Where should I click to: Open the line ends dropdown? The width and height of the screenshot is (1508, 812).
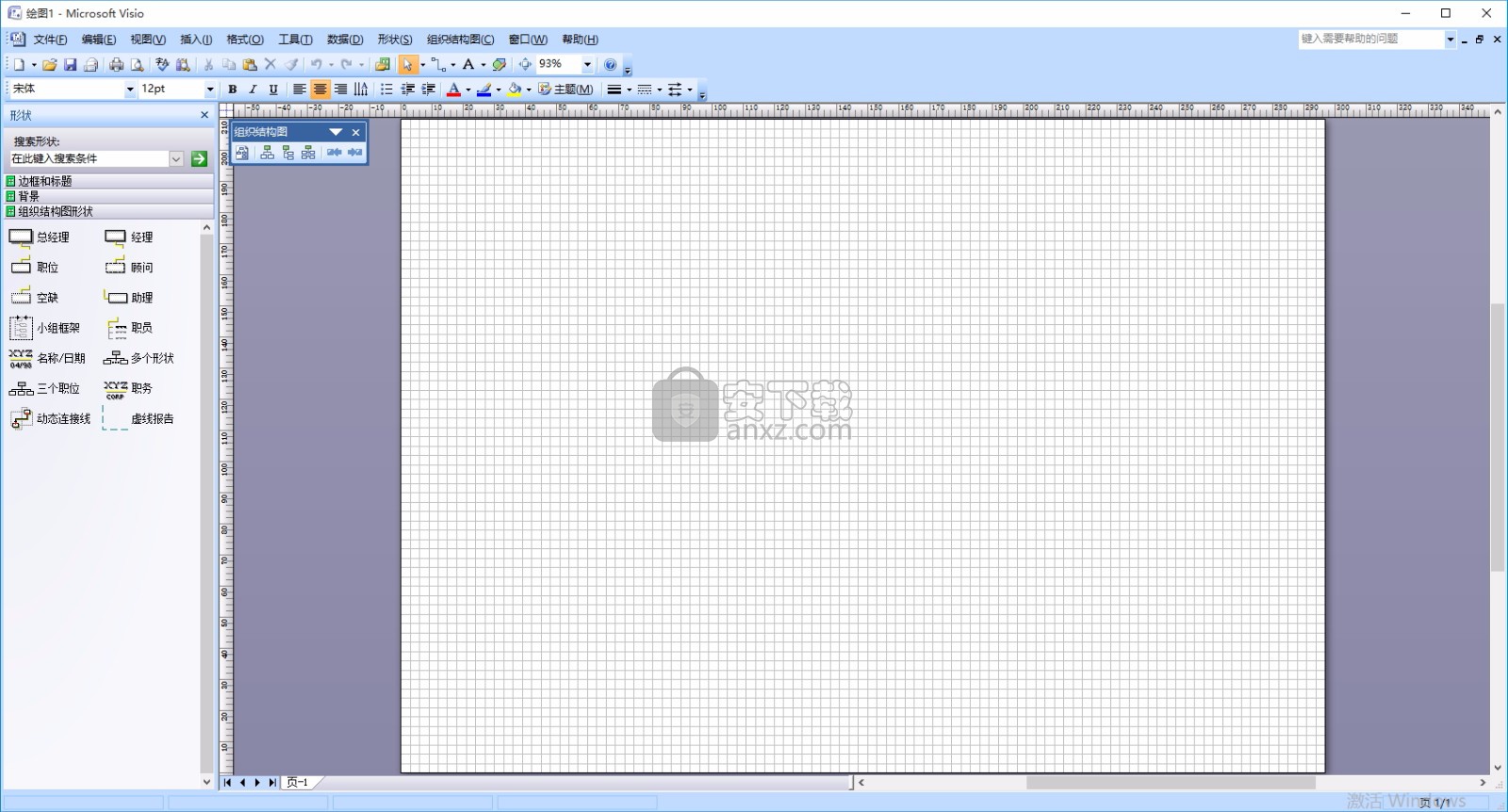(690, 89)
